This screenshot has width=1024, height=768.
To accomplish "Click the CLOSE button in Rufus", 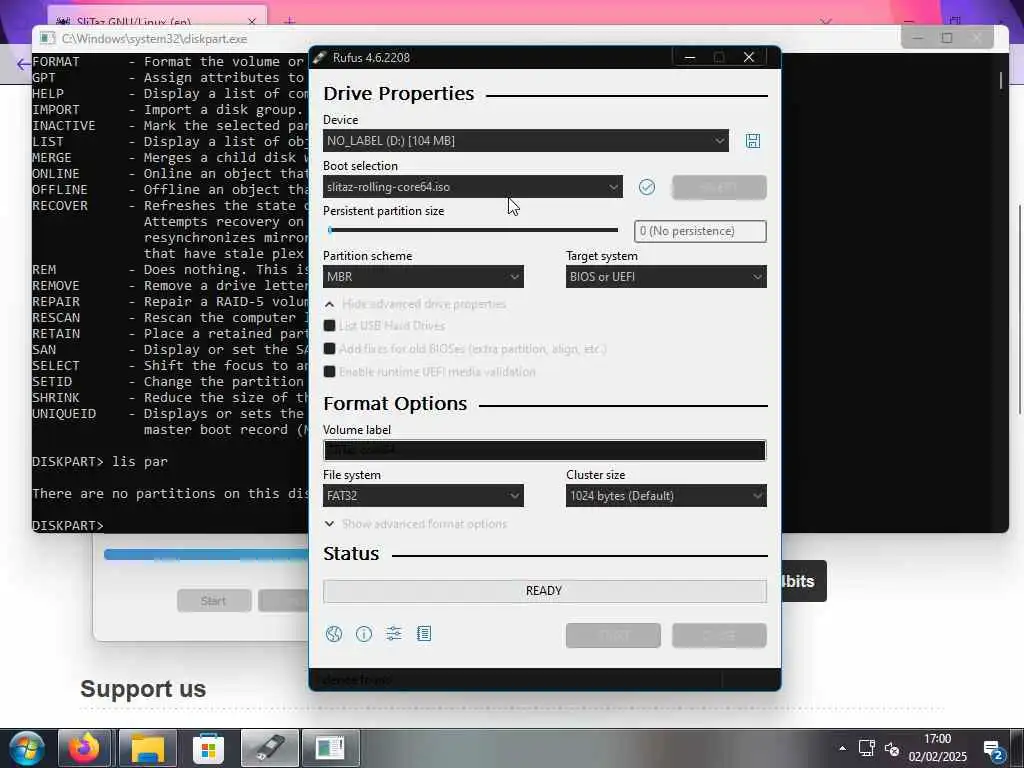I will click(x=719, y=635).
